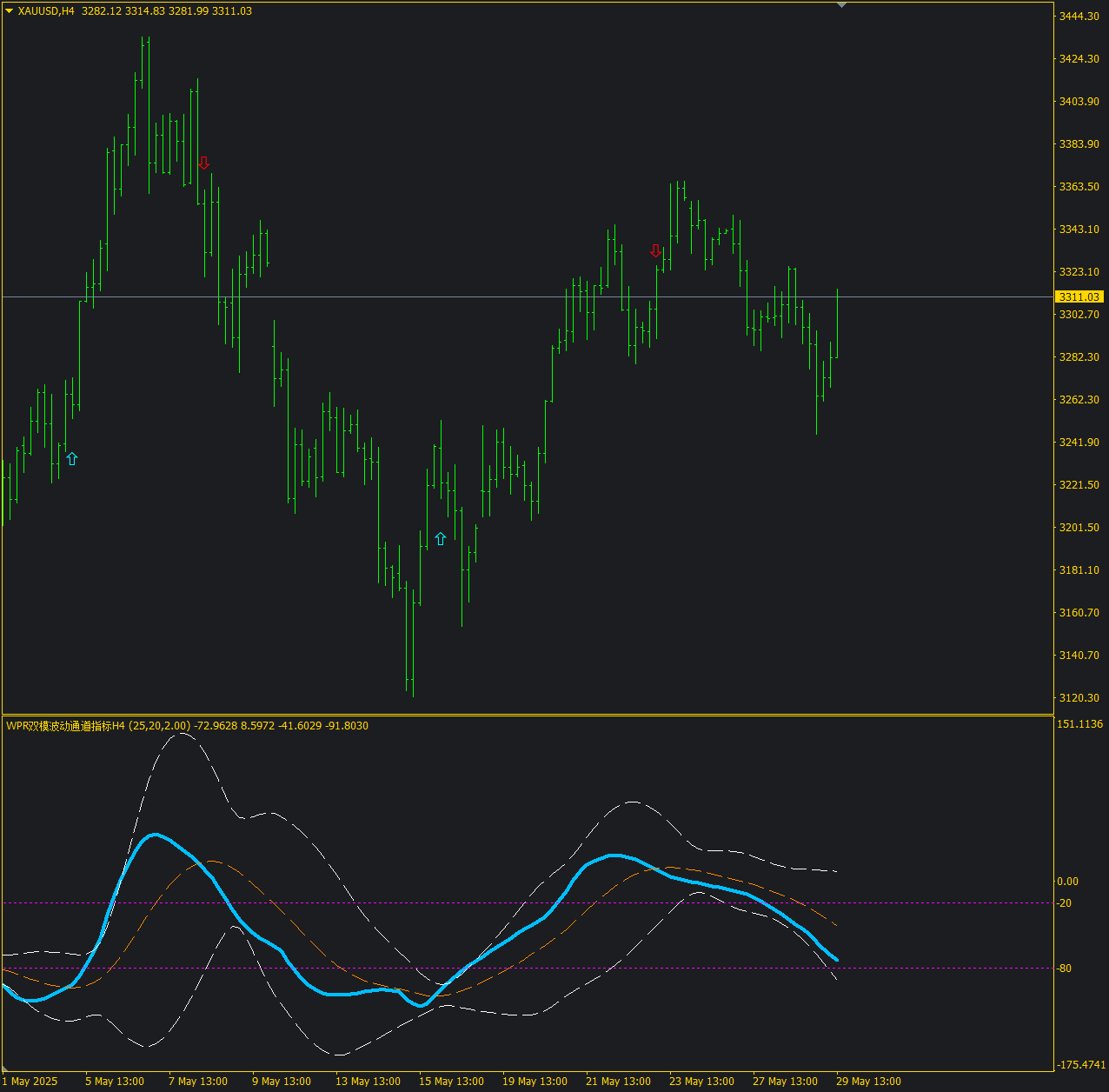Image resolution: width=1109 pixels, height=1092 pixels.
Task: Click the 5 May 13:00 time label
Action: pyautogui.click(x=115, y=1082)
